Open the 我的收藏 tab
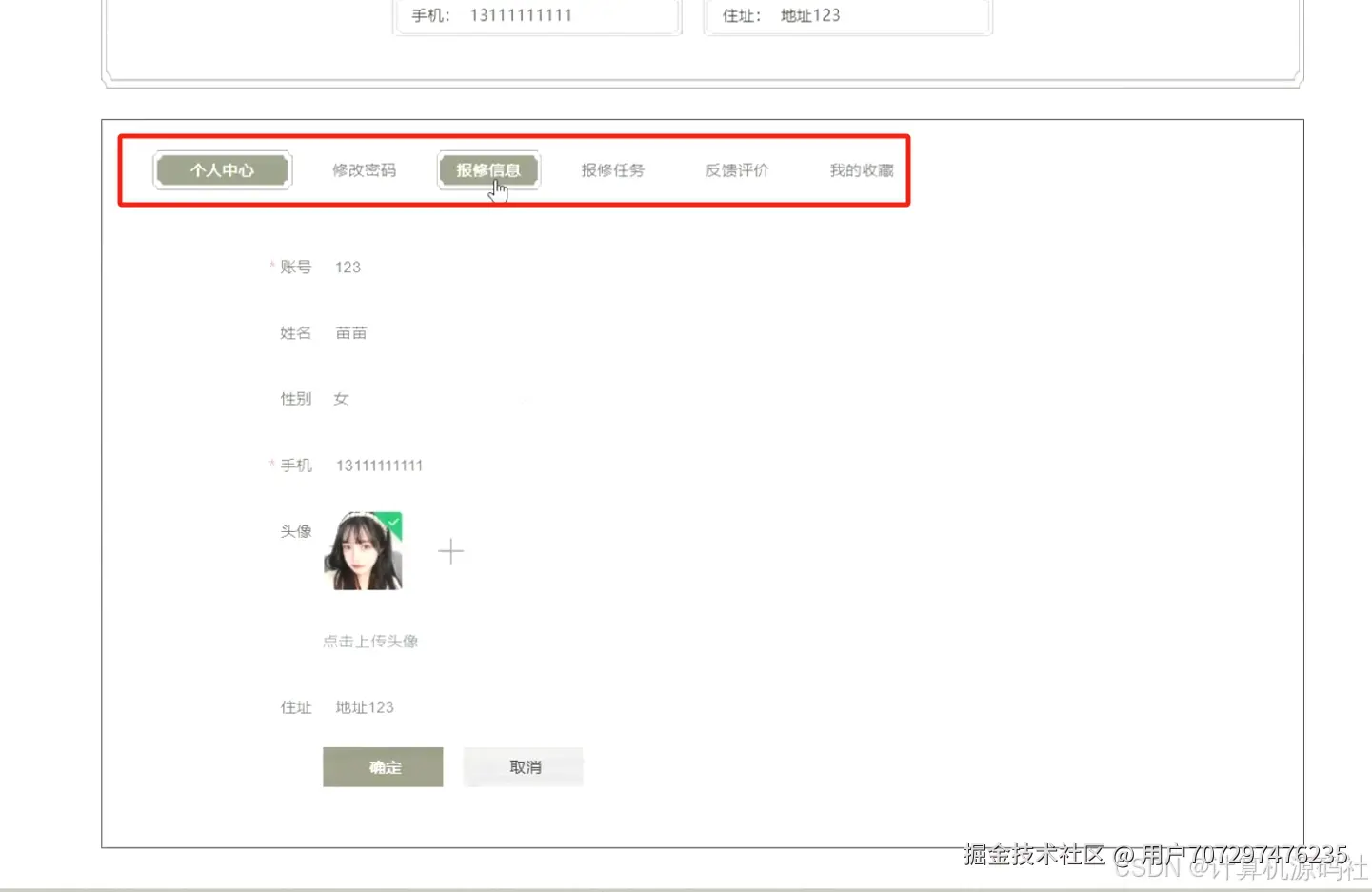 tap(860, 169)
